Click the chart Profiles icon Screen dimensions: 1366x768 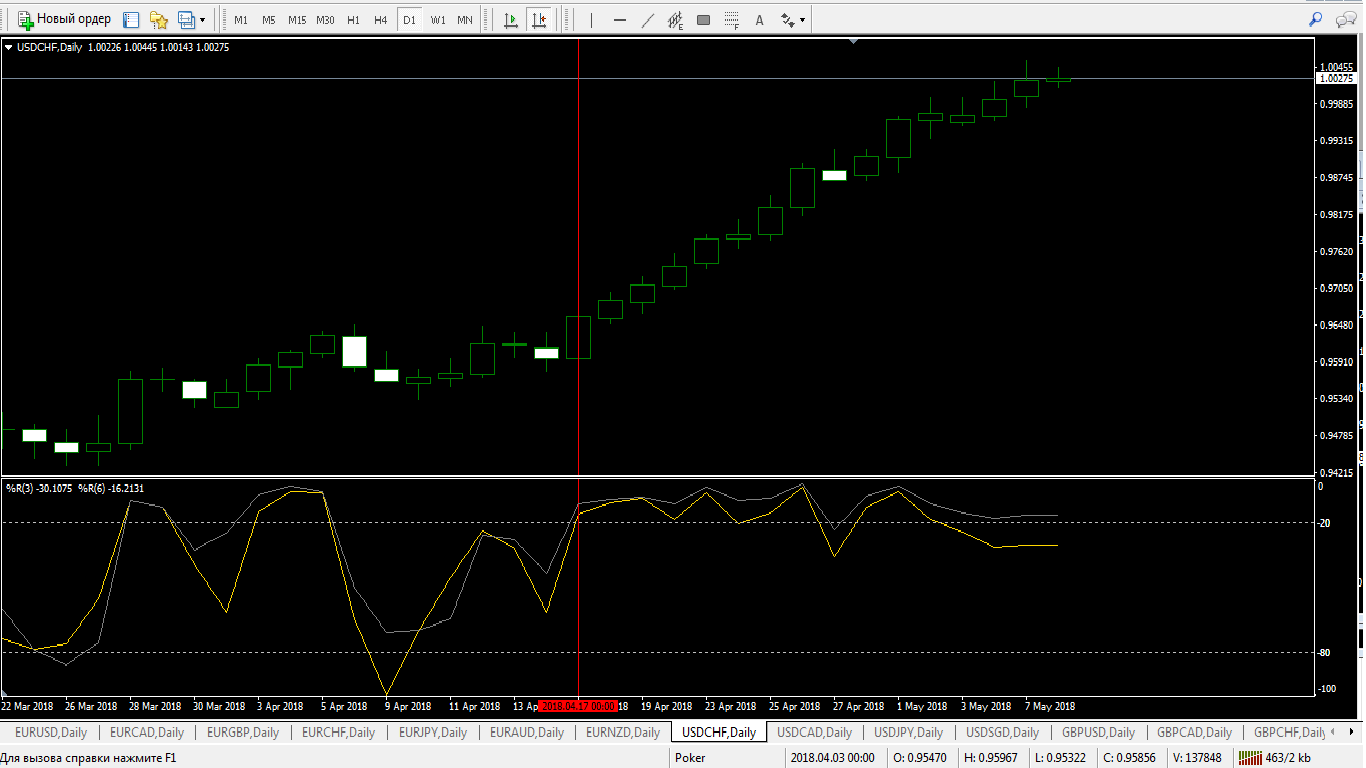point(186,19)
